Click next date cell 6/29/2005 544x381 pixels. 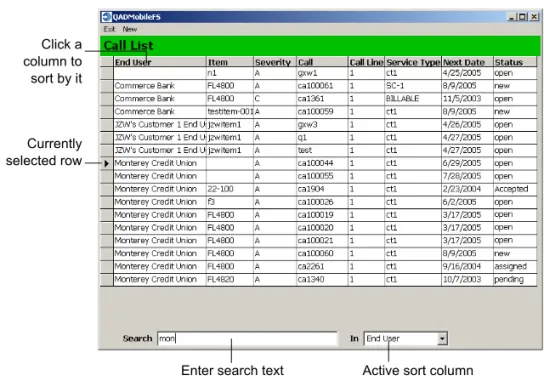467,163
